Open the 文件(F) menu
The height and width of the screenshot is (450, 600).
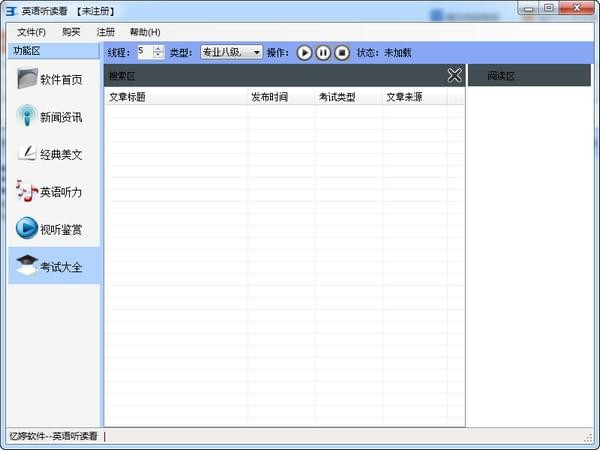pos(31,32)
